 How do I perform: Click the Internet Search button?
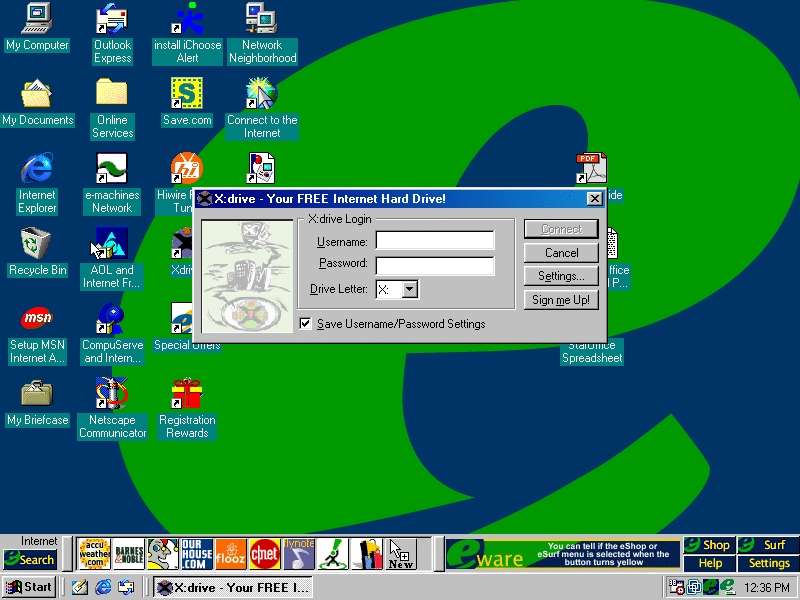[29, 559]
